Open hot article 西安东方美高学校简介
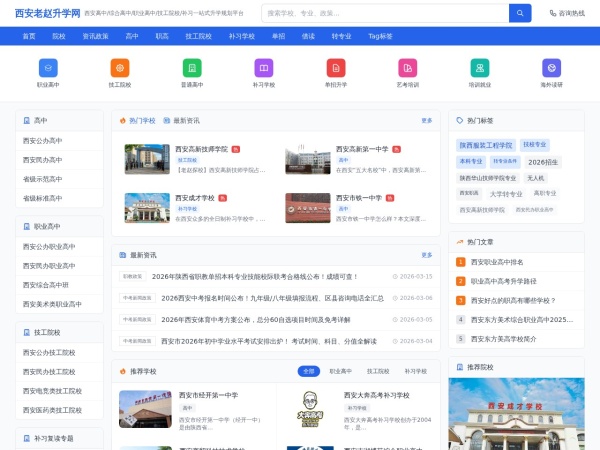The width and height of the screenshot is (600, 450). (504, 339)
